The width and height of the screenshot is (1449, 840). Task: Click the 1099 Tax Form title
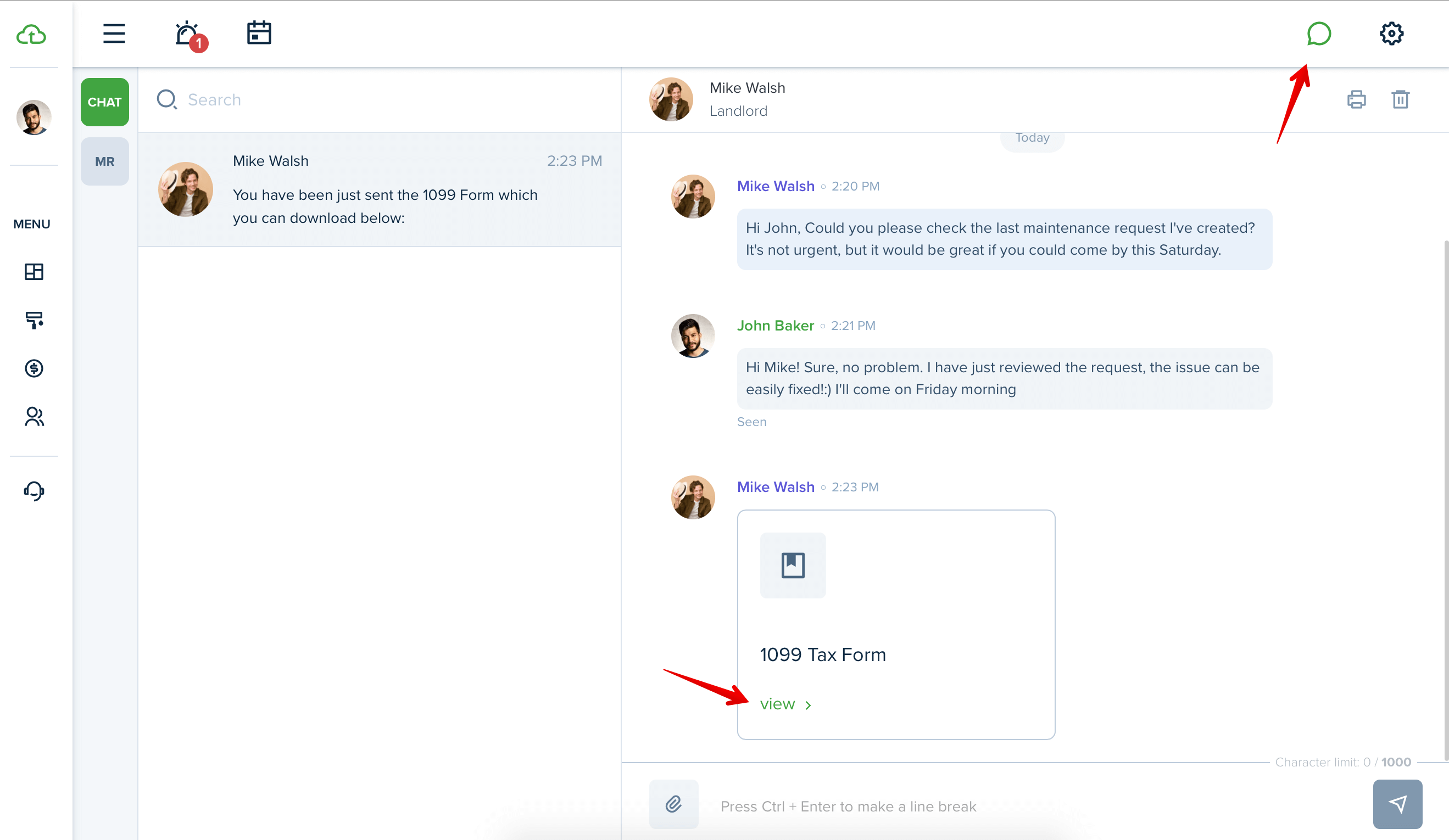[823, 654]
